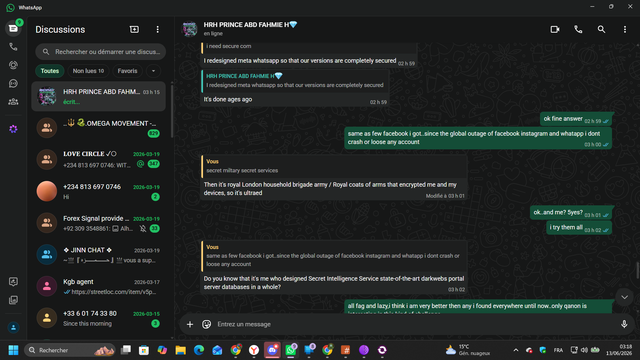
Task: Click quoted reply 'i need secure com'
Action: pyautogui.click(x=308, y=47)
